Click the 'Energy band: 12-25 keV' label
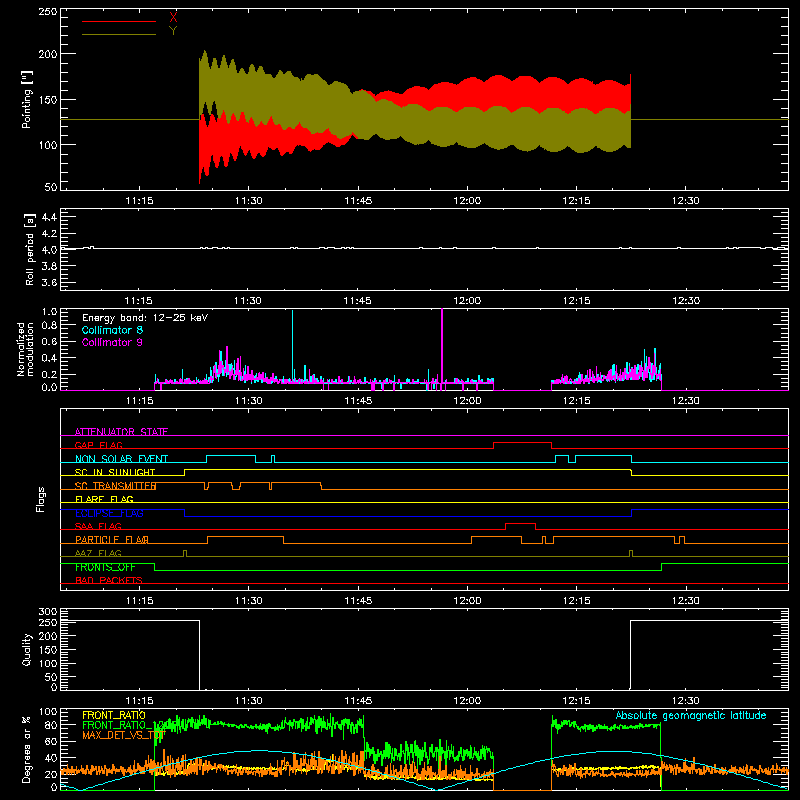Image resolution: width=800 pixels, height=800 pixels. (145, 318)
